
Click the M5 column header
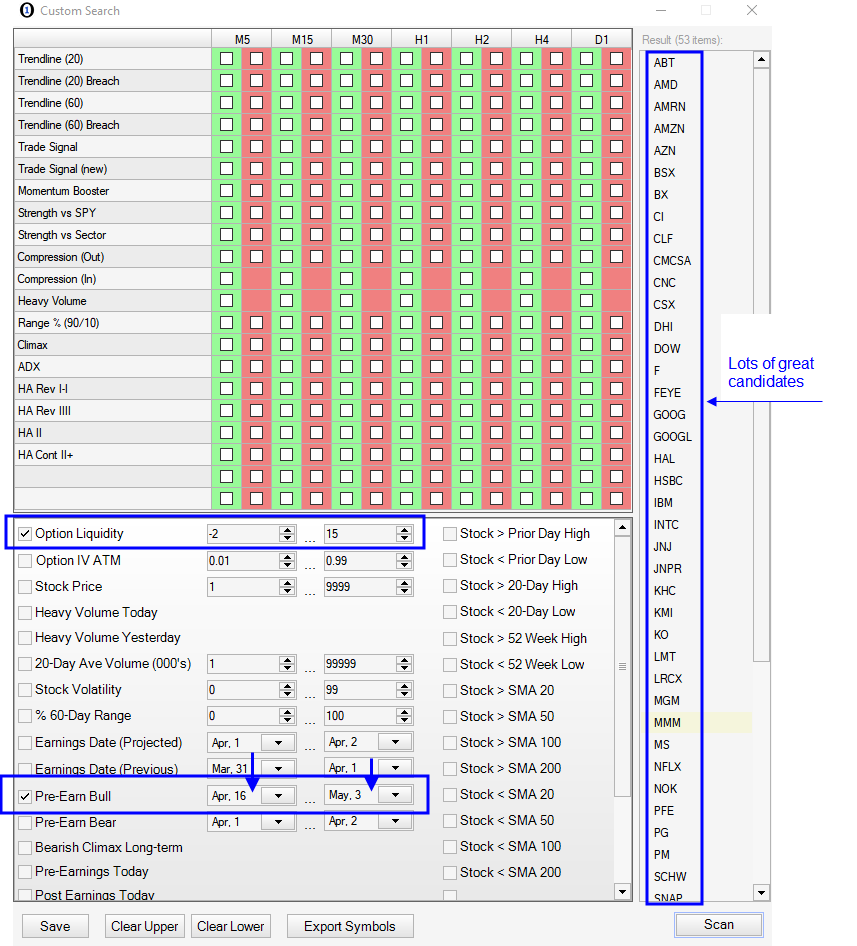[242, 39]
